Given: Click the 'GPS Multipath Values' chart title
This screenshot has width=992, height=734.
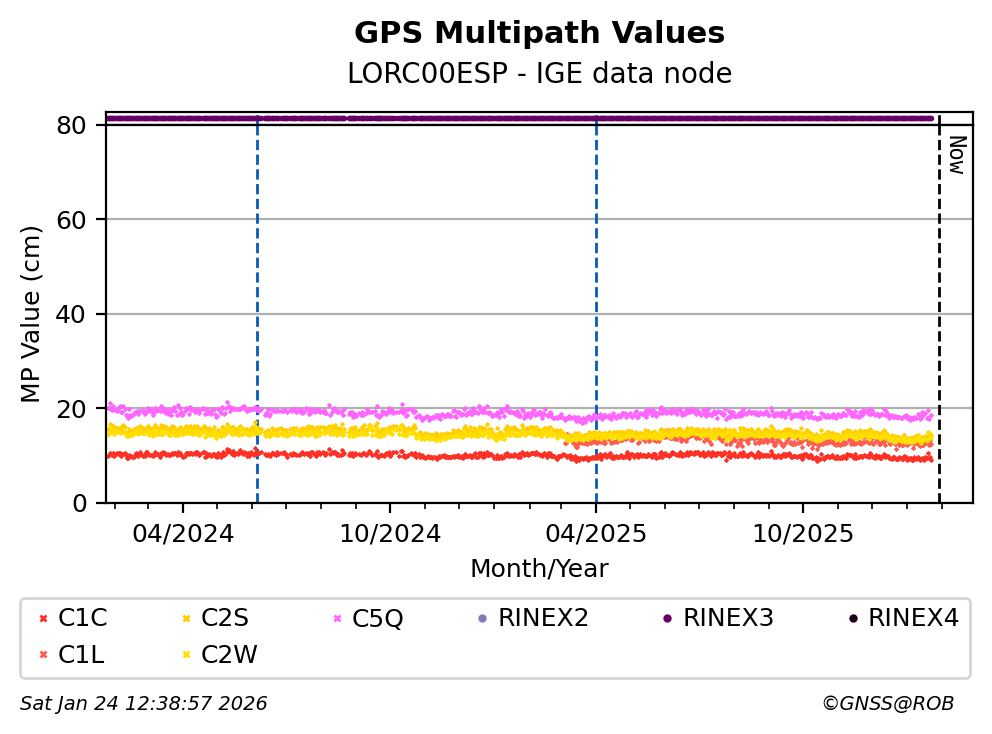Looking at the screenshot, I should pyautogui.click(x=539, y=33).
